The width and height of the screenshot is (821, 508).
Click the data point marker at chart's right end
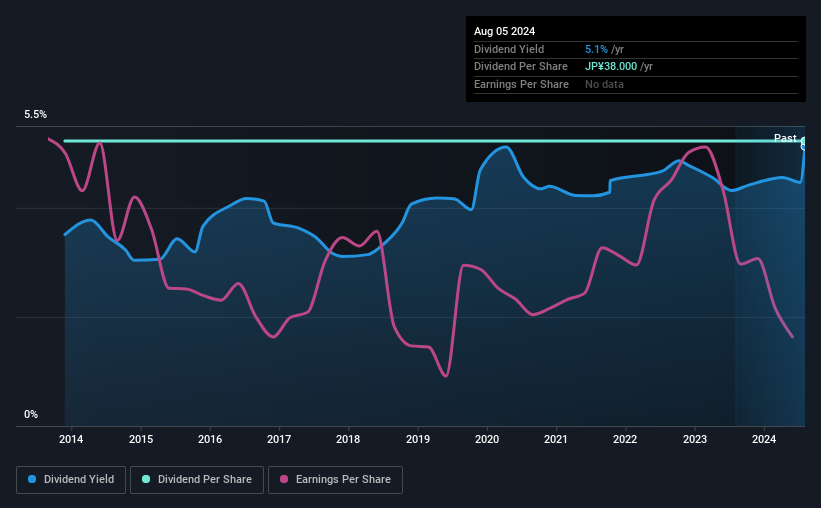pos(804,143)
